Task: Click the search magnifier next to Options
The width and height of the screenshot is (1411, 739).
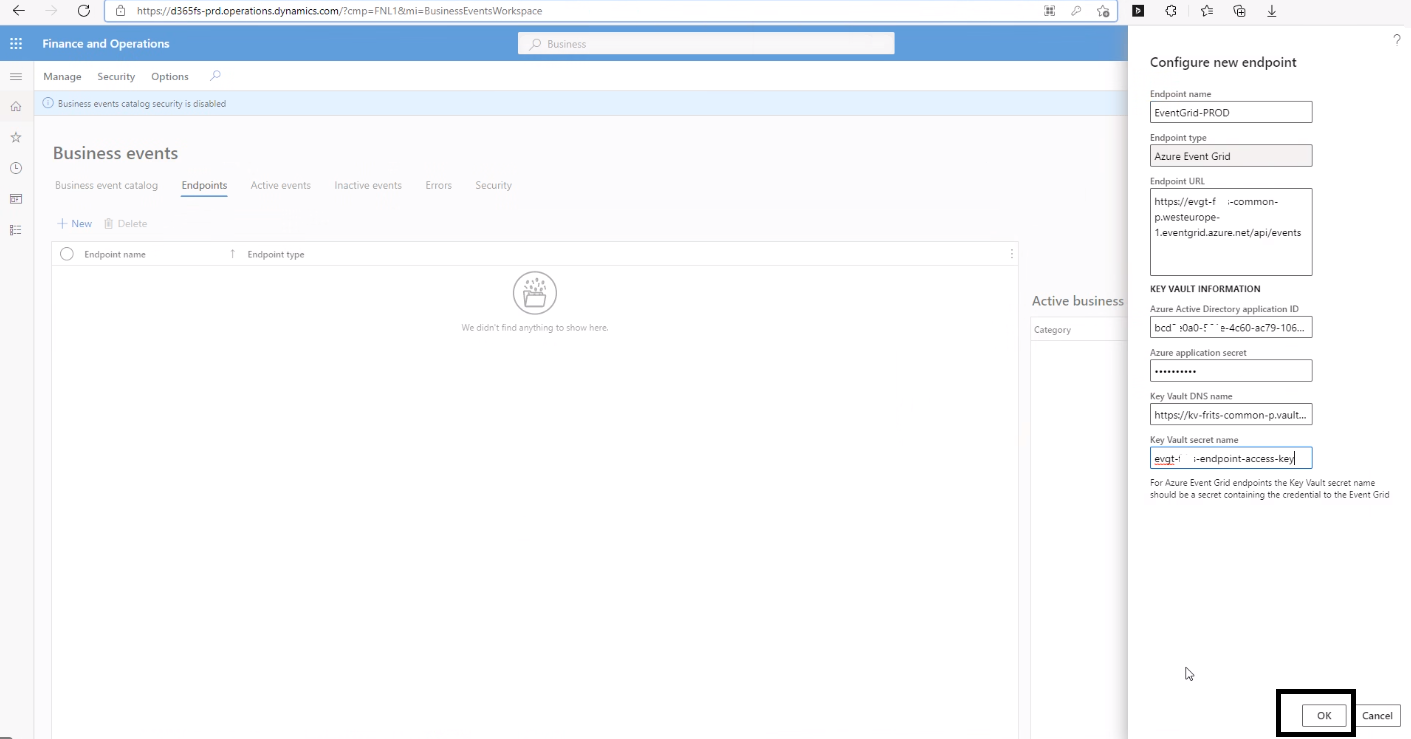Action: coord(214,76)
